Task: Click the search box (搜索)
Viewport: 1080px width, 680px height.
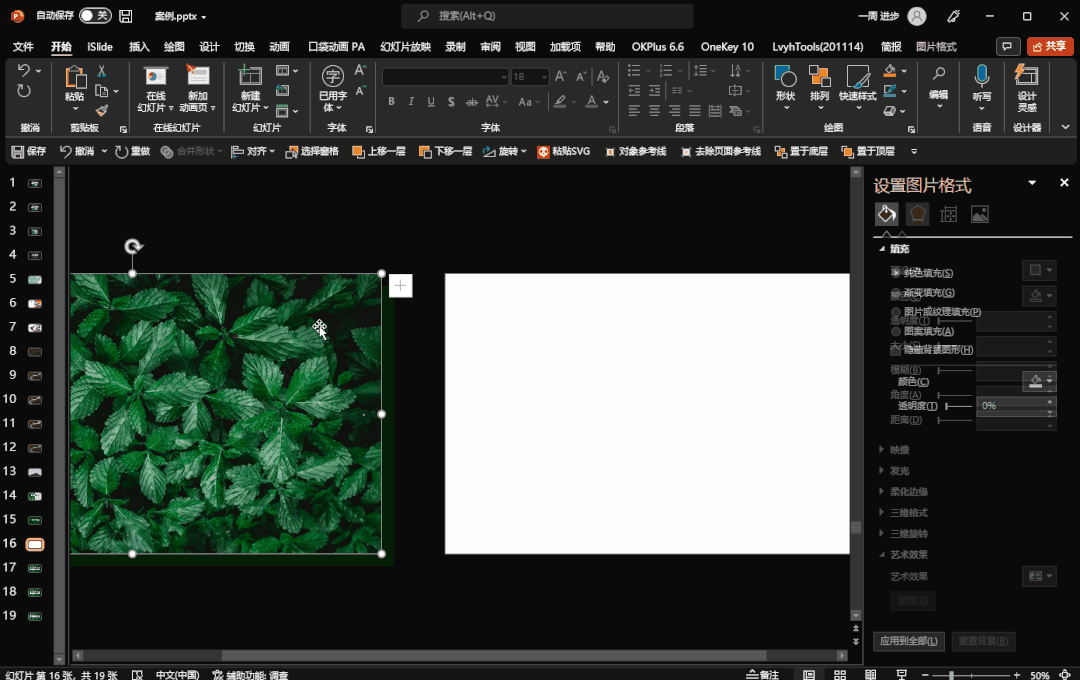Action: [547, 16]
